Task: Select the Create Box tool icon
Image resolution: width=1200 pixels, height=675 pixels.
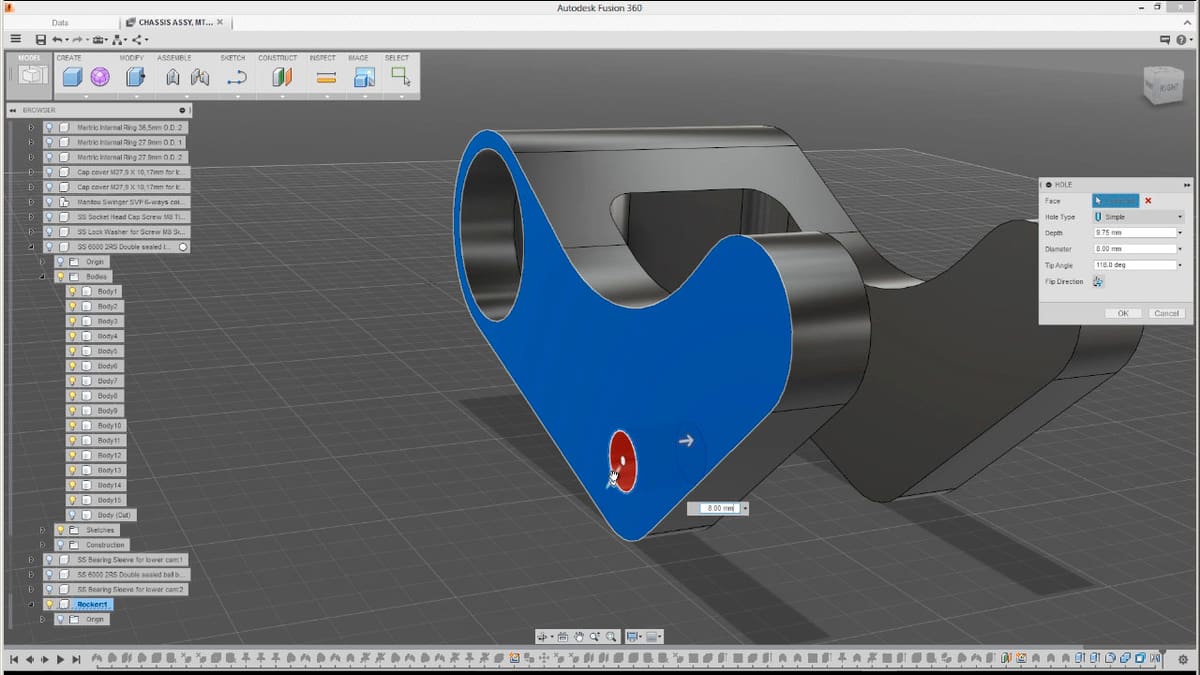Action: (x=72, y=77)
